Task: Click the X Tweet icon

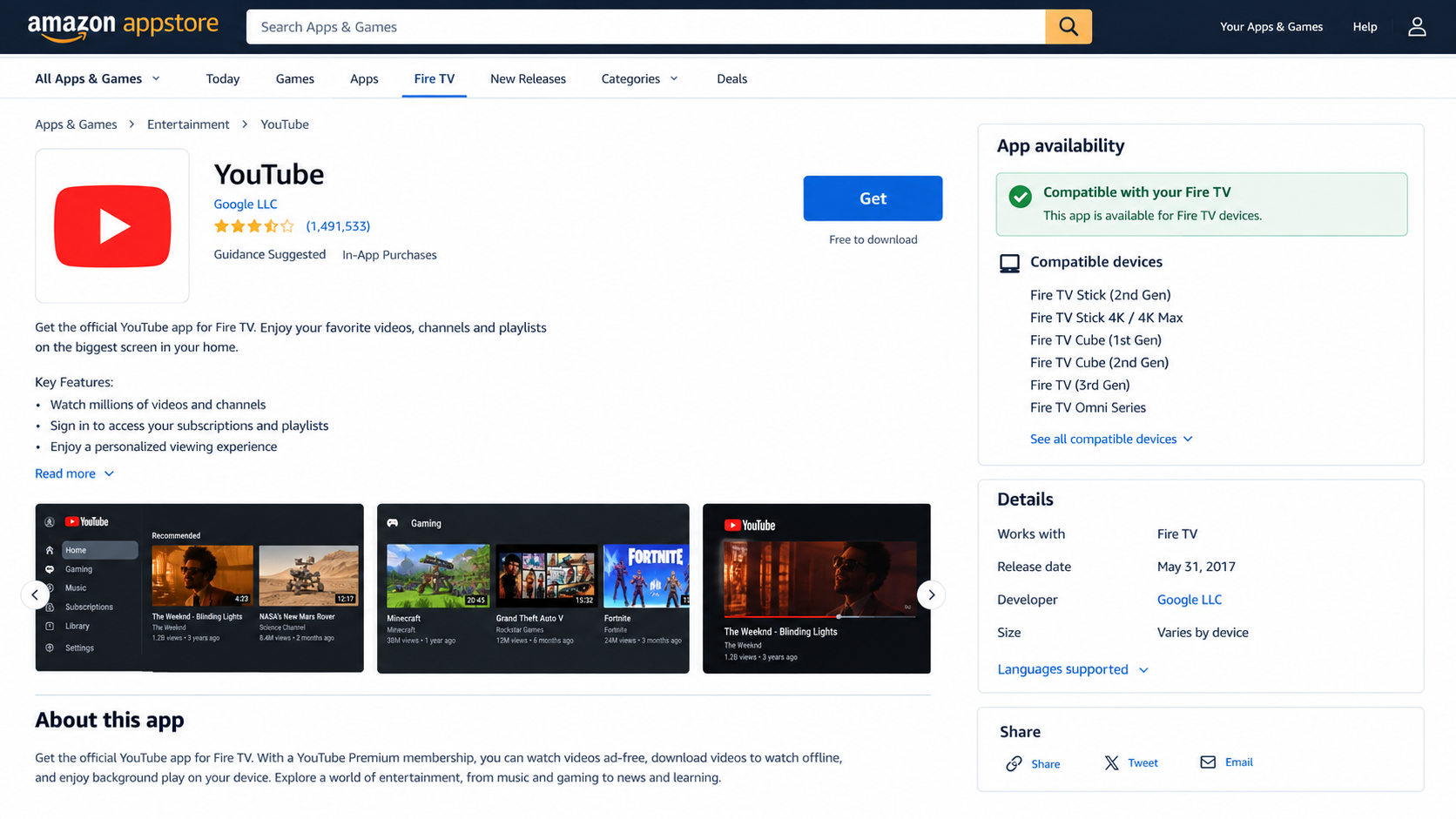Action: click(1111, 763)
